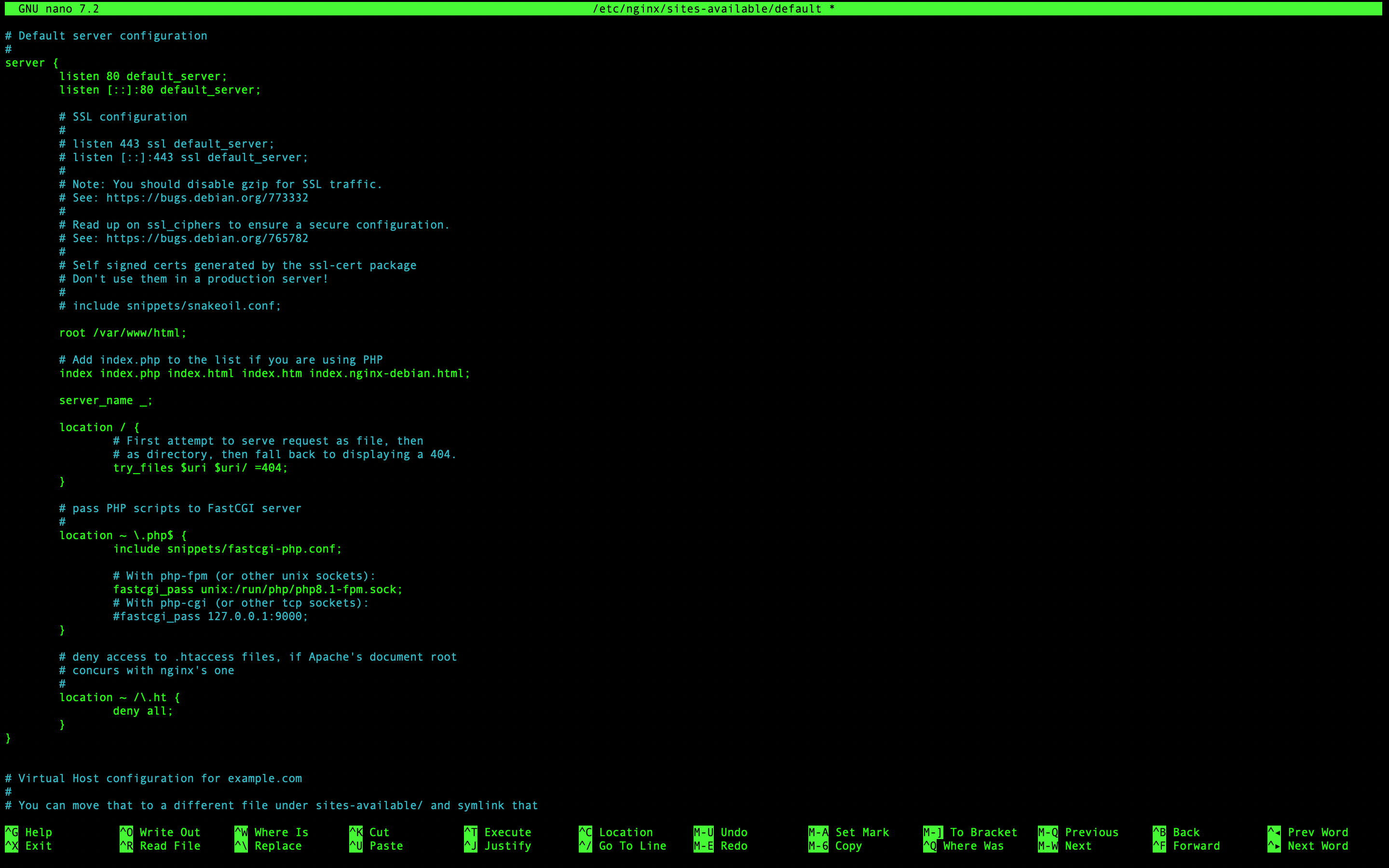The image size is (1389, 868).
Task: Click the ^W Where Is shortcut
Action: [272, 832]
